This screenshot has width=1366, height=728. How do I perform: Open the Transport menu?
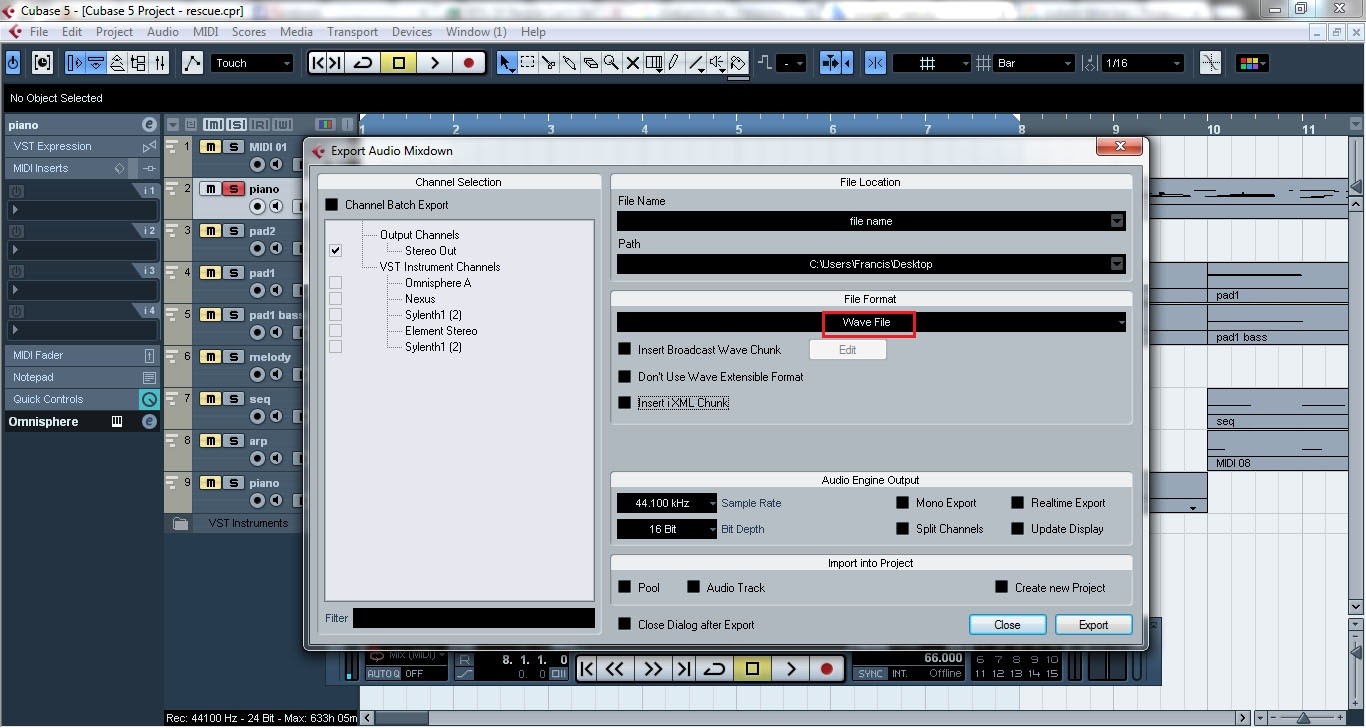point(352,31)
